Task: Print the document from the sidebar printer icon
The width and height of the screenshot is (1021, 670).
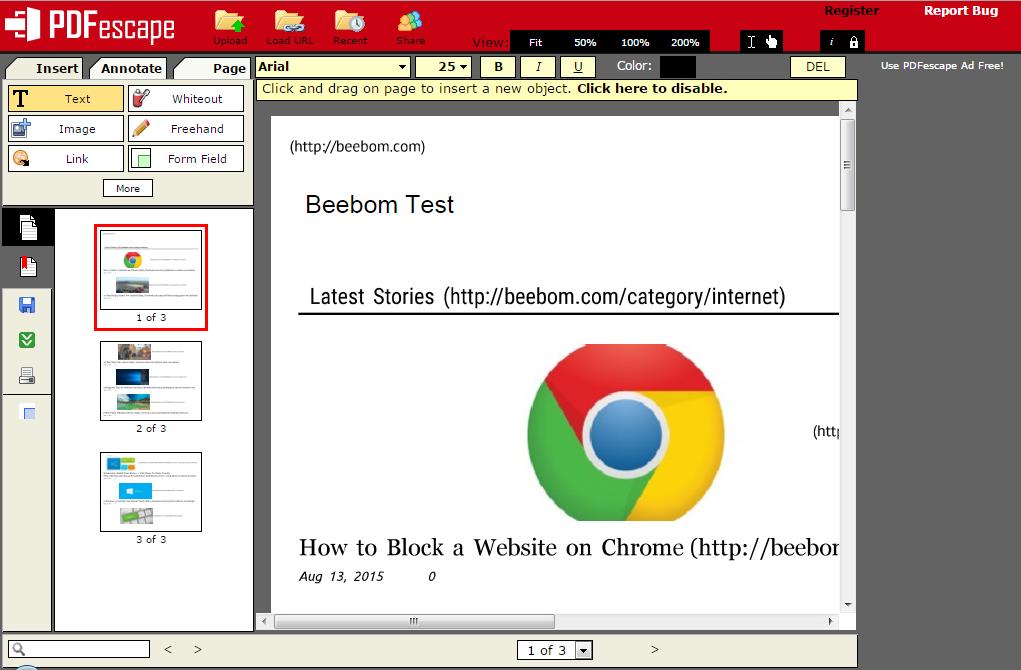Action: point(27,375)
